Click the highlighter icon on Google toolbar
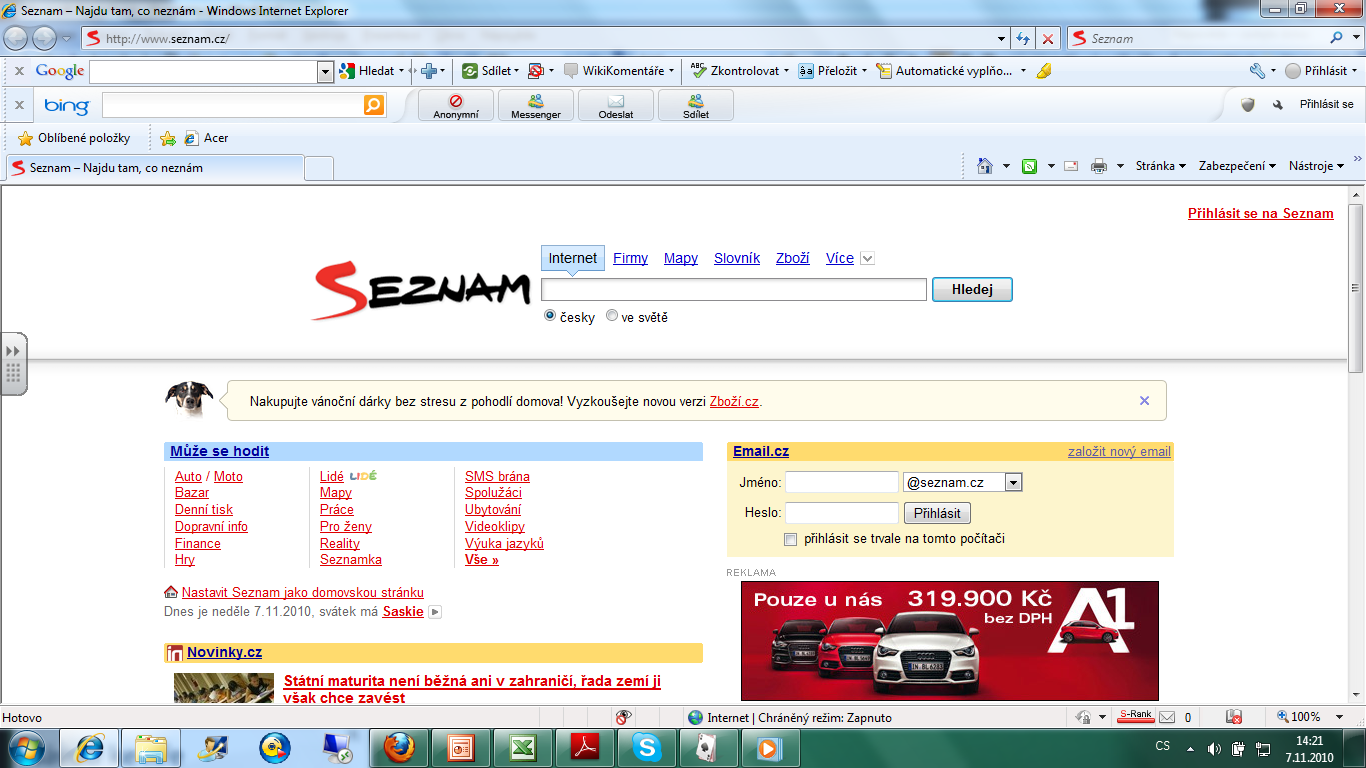The image size is (1366, 768). click(x=1044, y=71)
